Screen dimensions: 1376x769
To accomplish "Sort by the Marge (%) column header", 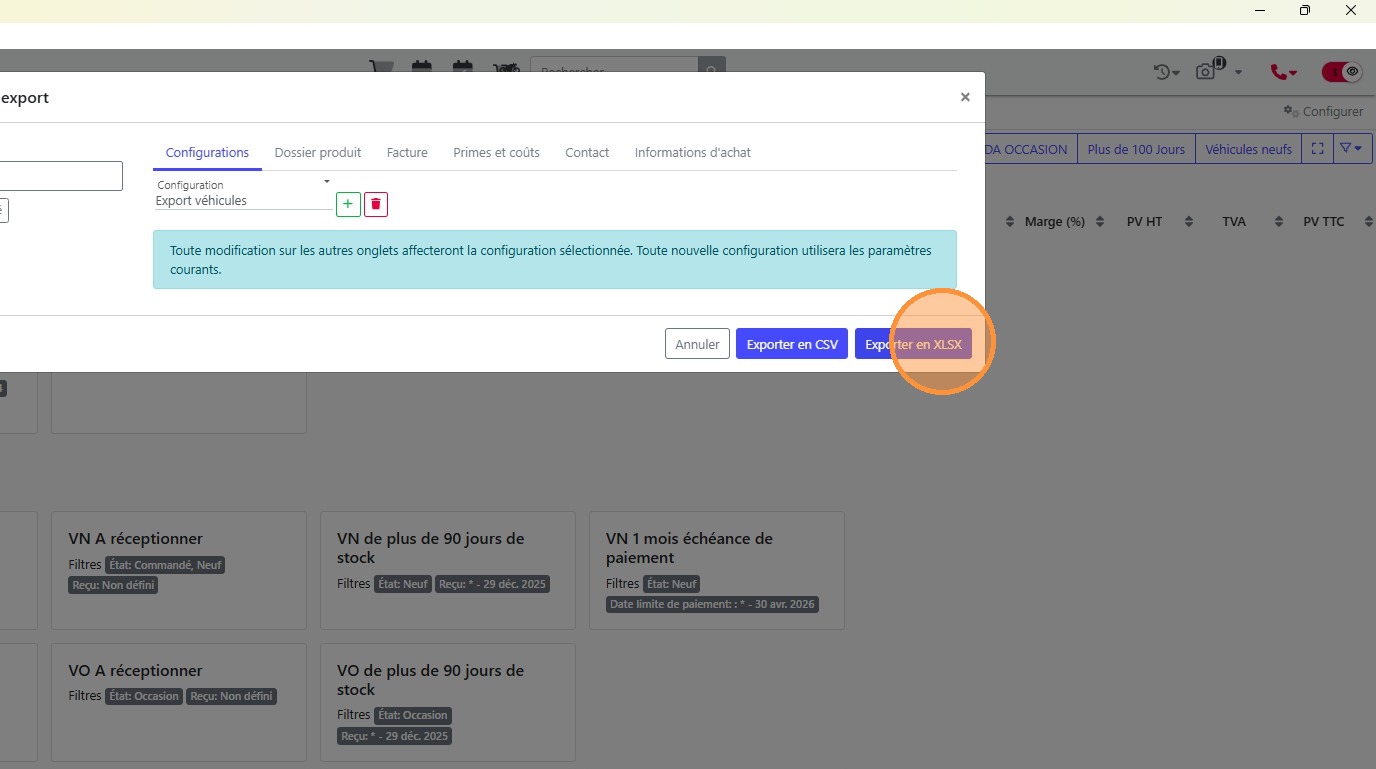I will coord(1055,221).
